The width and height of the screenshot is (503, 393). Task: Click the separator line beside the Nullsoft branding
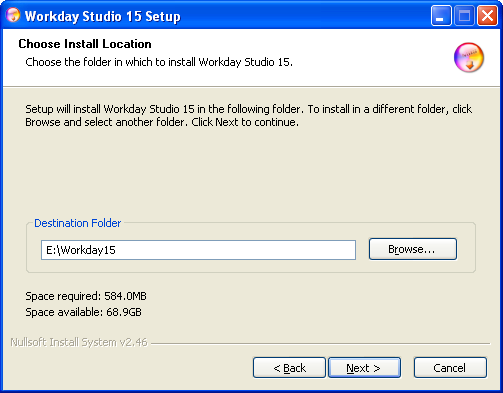[321, 343]
